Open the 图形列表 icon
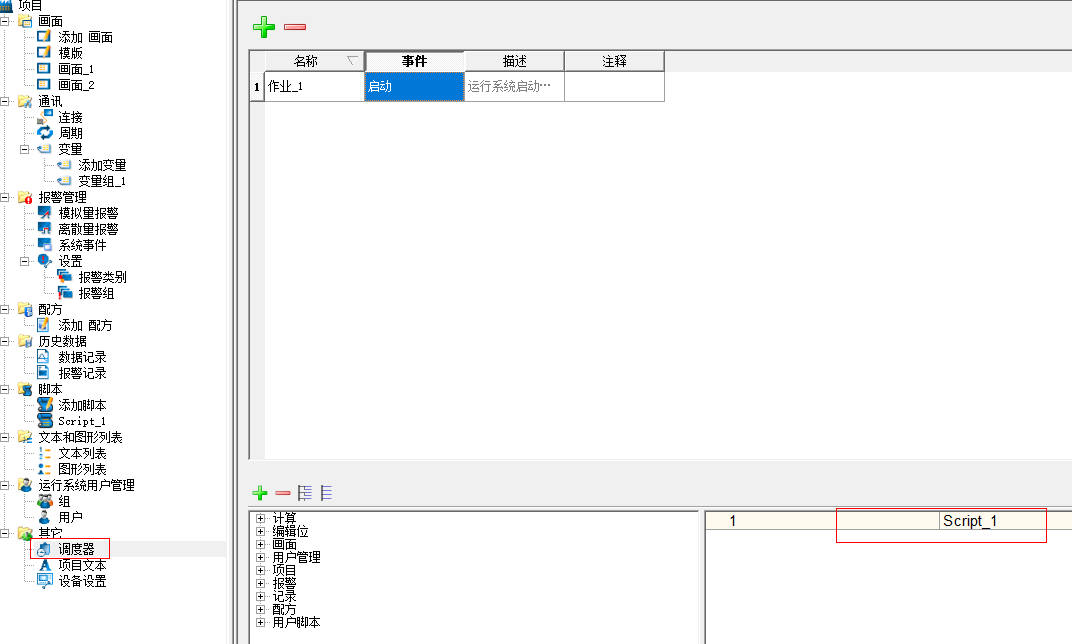This screenshot has height=644, width=1072. click(x=44, y=468)
